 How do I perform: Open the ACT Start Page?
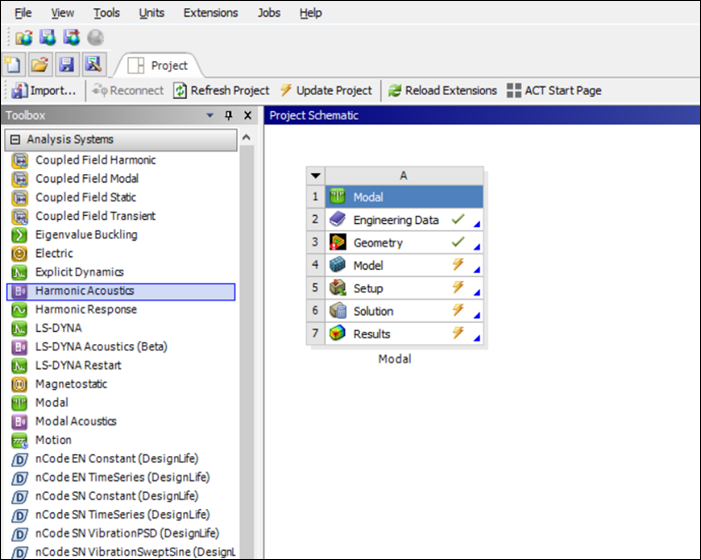[x=554, y=91]
